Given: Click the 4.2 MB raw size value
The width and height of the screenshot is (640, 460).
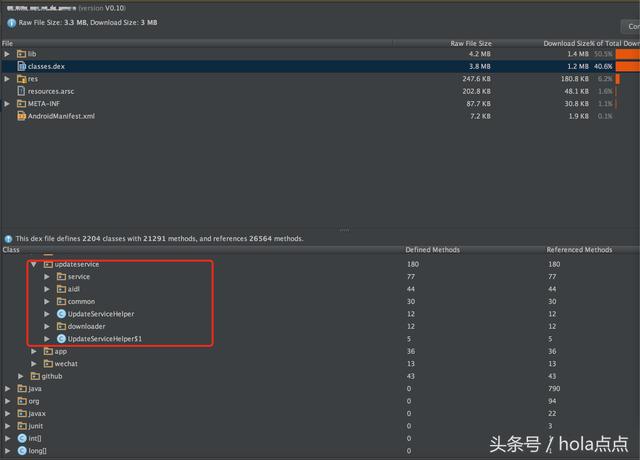Looking at the screenshot, I should [x=480, y=54].
